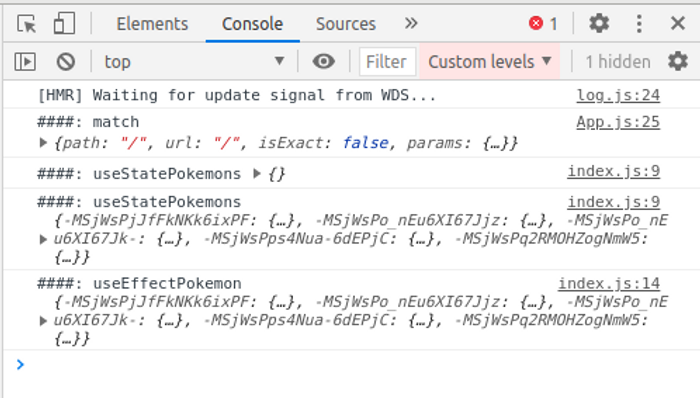
Task: Open the App.js:25 source link
Action: tap(618, 122)
